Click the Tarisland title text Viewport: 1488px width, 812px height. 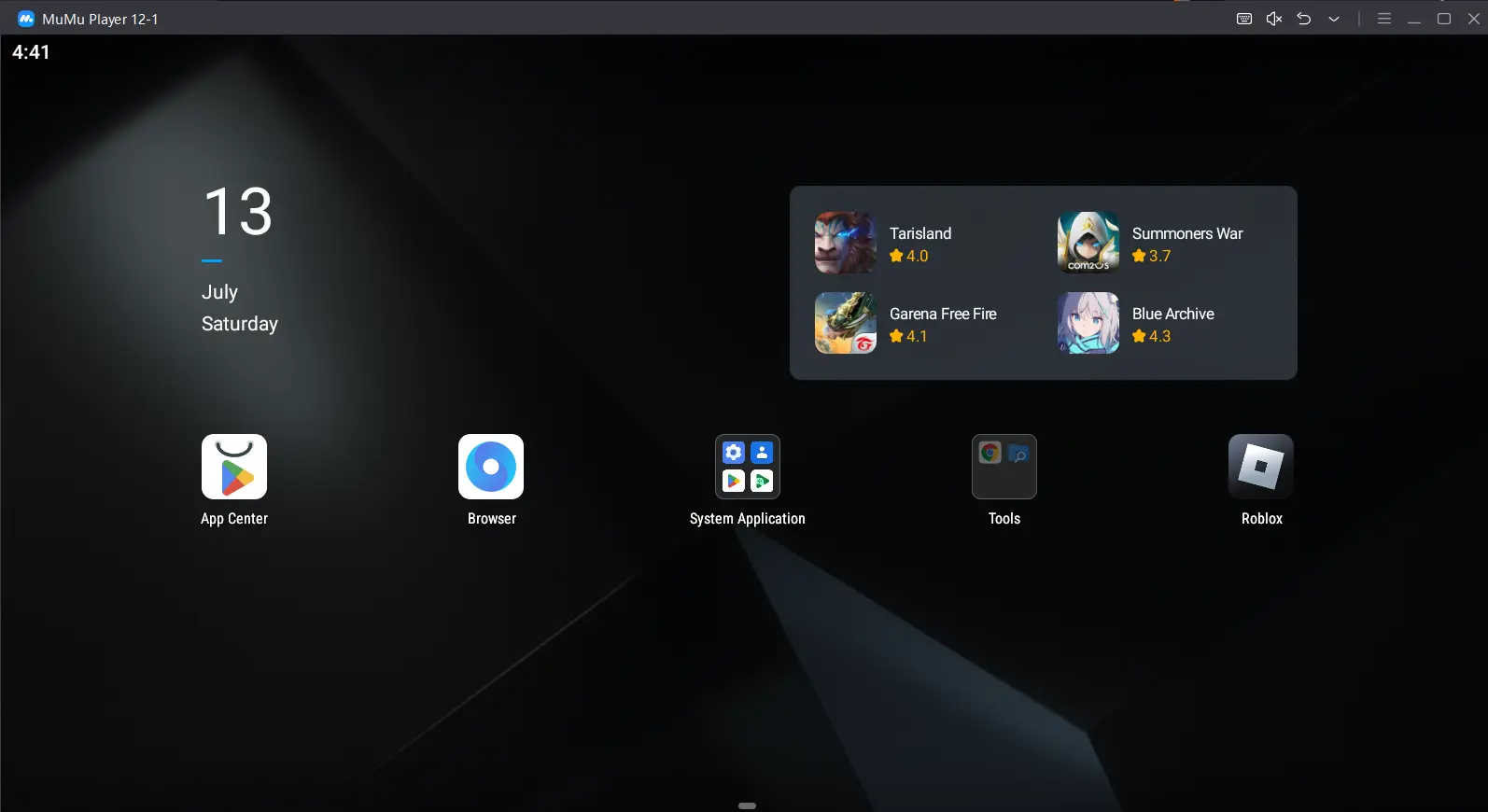(x=920, y=233)
